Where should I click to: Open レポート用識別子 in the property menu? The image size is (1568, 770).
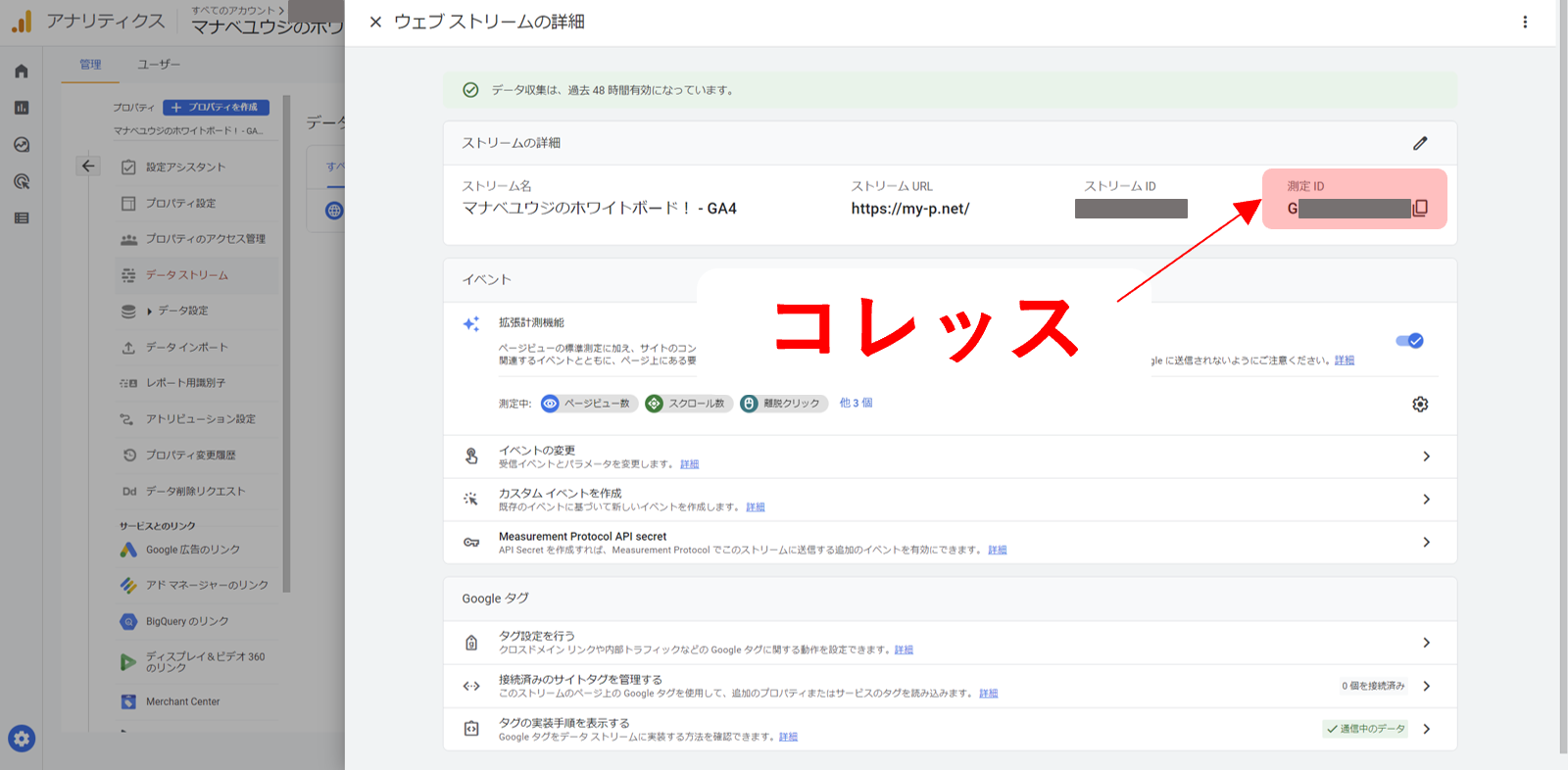tap(198, 383)
